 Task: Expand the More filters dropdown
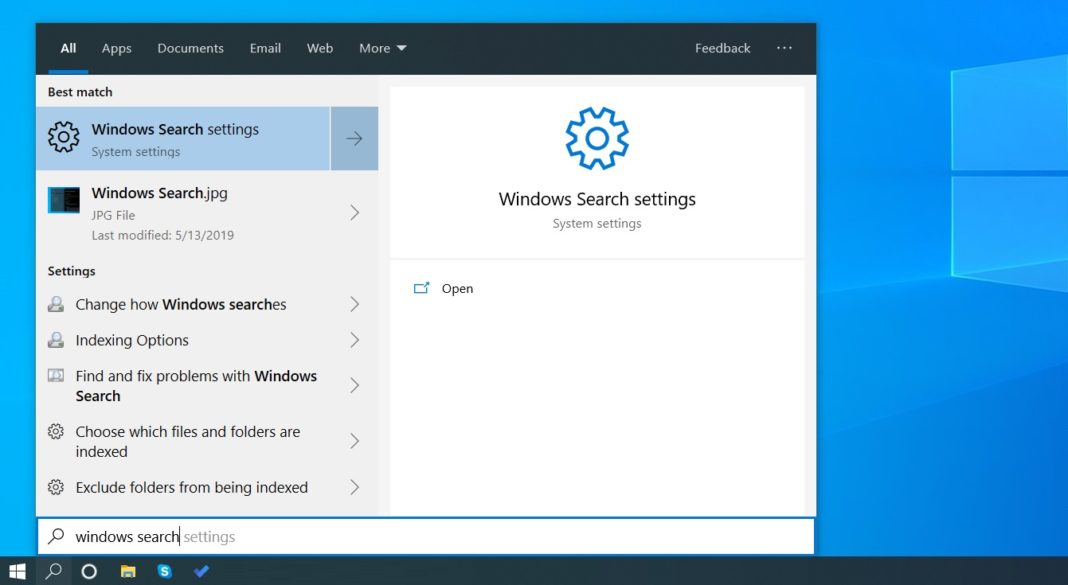click(x=382, y=48)
